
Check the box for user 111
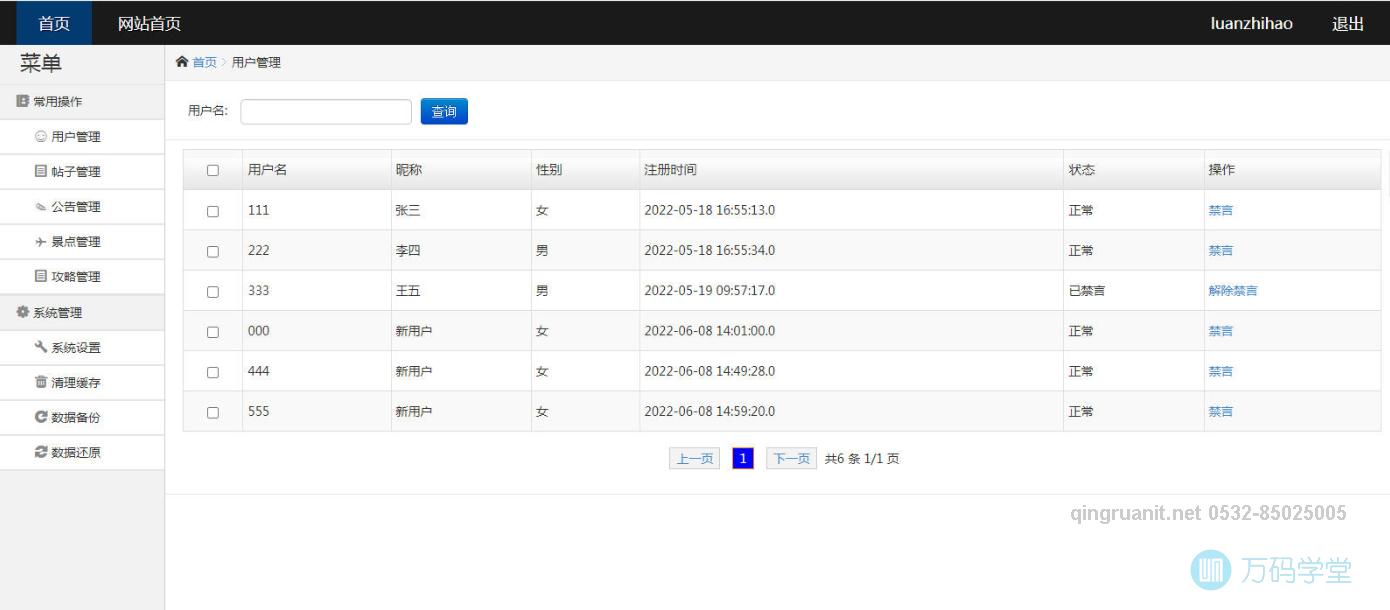[x=213, y=211]
